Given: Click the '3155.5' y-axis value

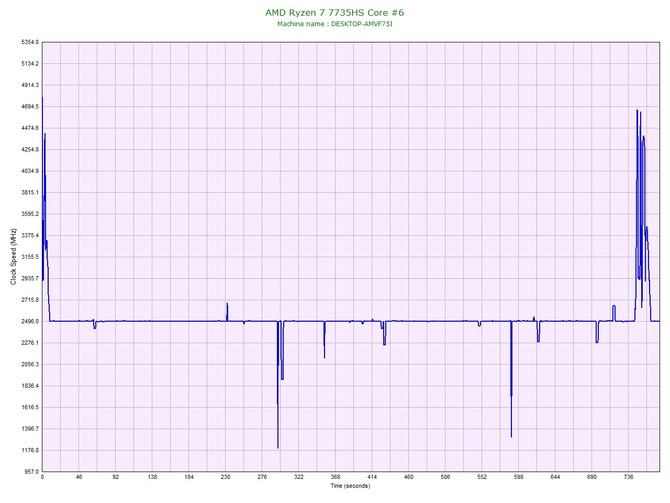Looking at the screenshot, I should 30,257.
